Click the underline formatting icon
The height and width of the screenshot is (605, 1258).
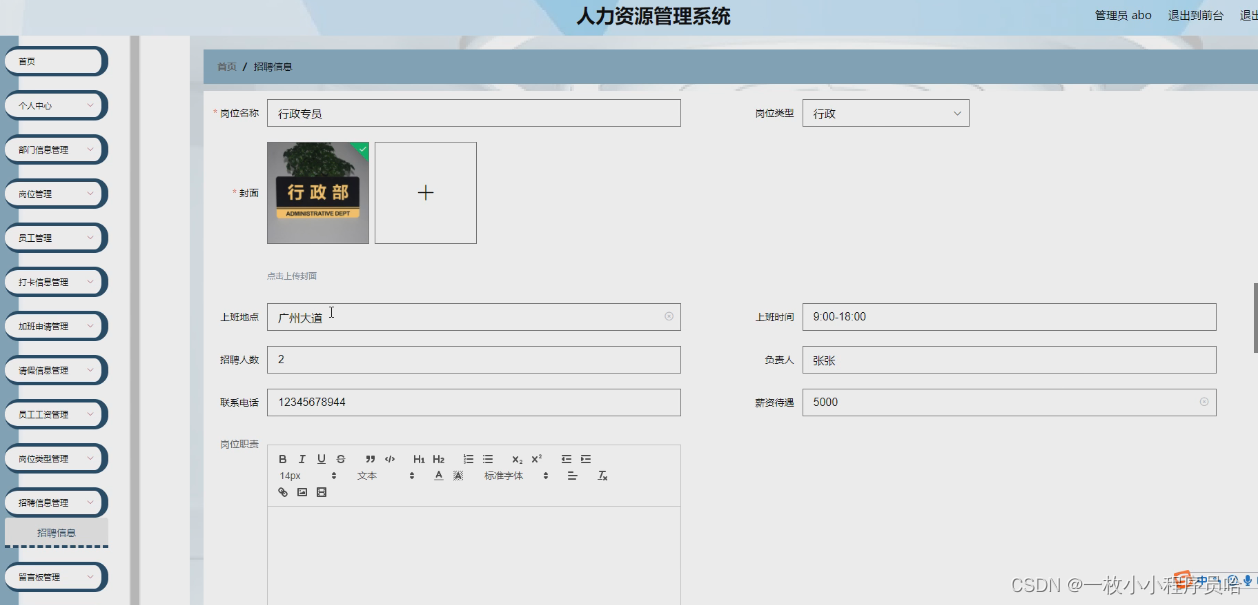point(321,459)
